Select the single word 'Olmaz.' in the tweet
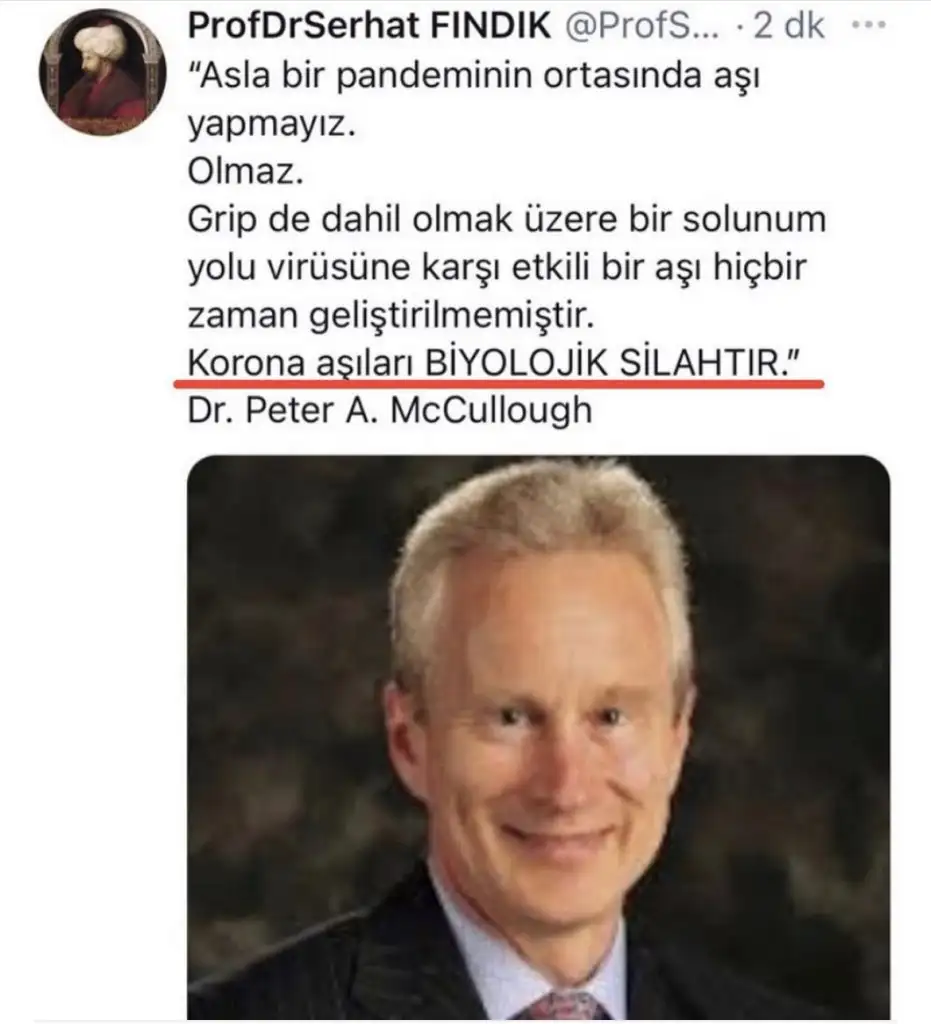 tap(246, 172)
